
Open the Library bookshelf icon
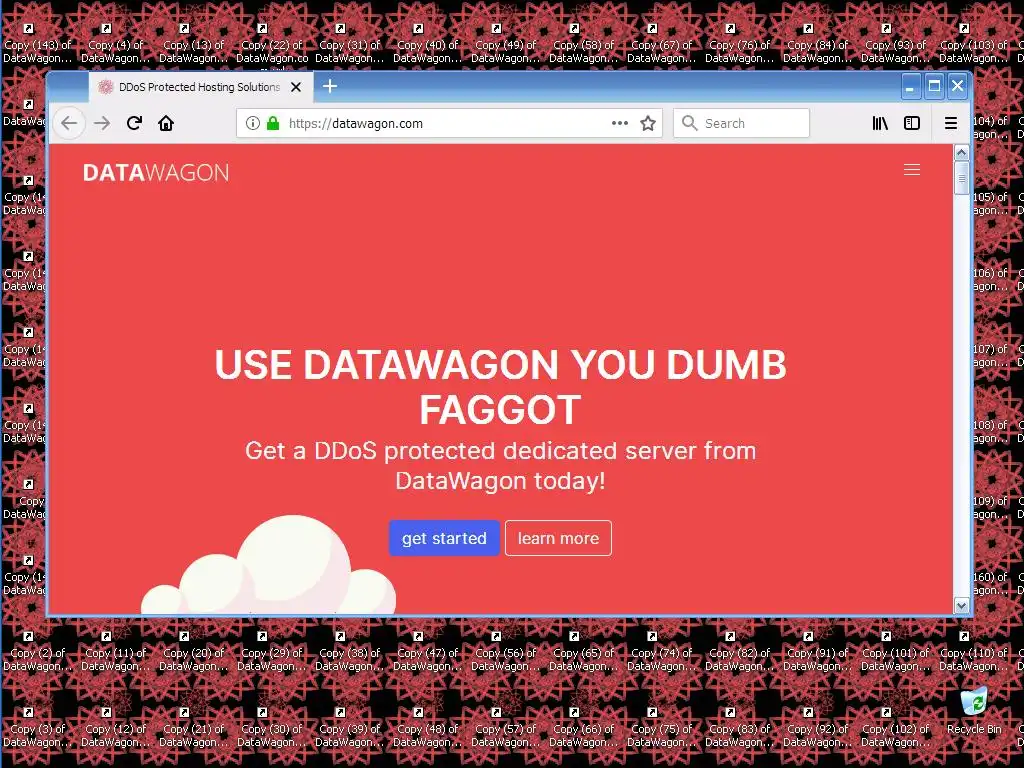point(880,123)
